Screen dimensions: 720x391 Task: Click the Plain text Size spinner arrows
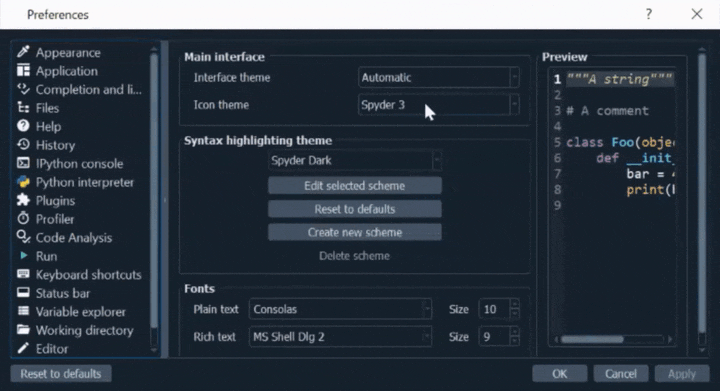pyautogui.click(x=515, y=309)
